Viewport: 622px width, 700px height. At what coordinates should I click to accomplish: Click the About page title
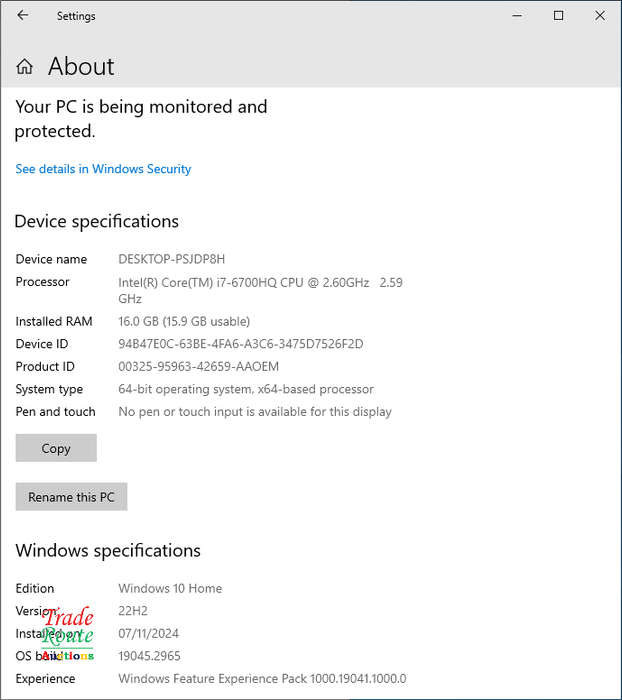pos(81,67)
